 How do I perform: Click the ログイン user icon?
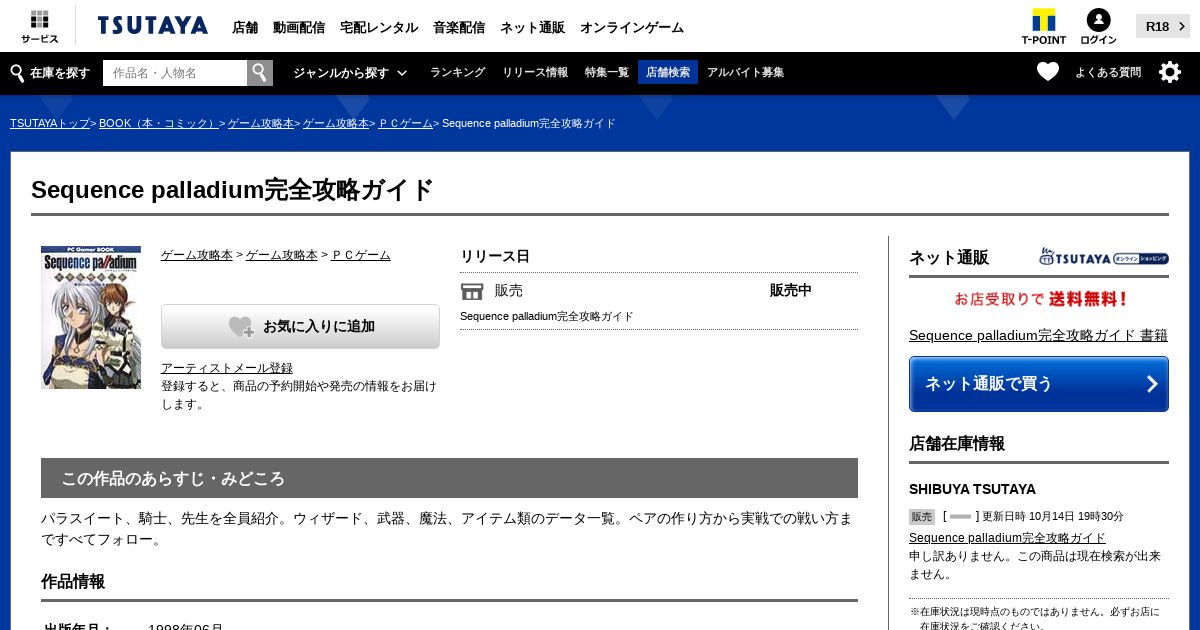(x=1098, y=27)
